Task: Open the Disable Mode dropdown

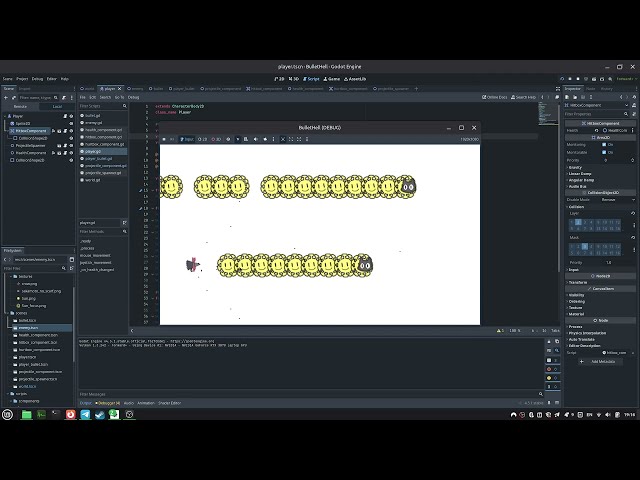Action: (x=618, y=200)
